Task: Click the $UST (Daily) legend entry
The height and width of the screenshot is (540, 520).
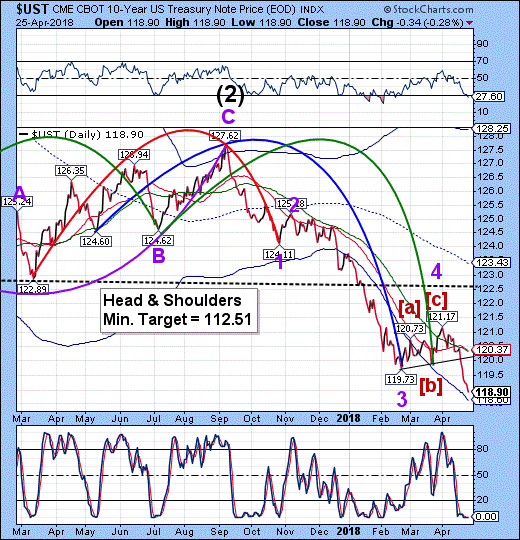Action: pyautogui.click(x=81, y=135)
